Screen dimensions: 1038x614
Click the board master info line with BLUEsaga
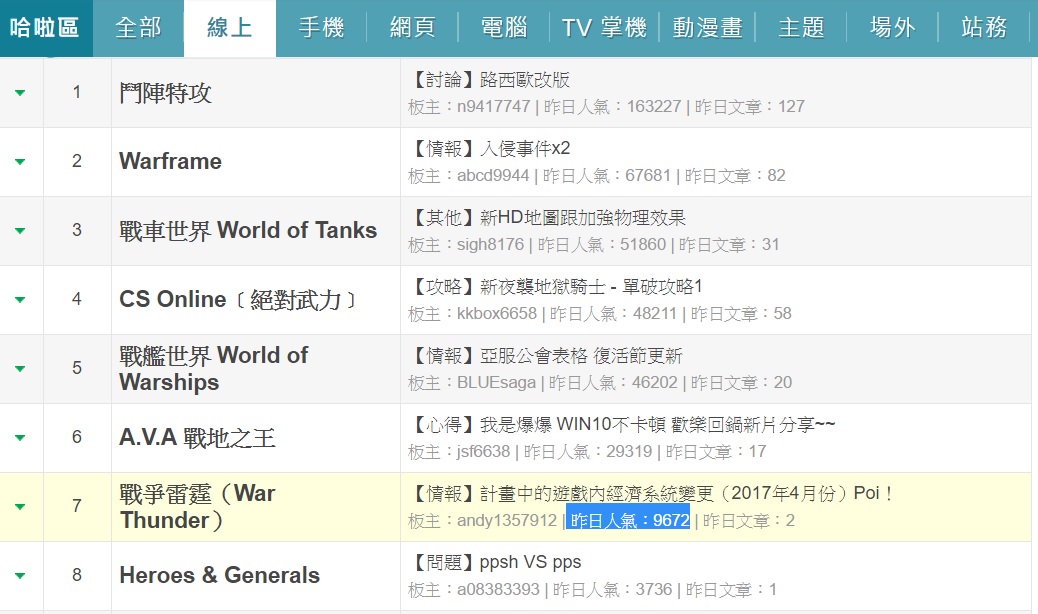[x=599, y=382]
